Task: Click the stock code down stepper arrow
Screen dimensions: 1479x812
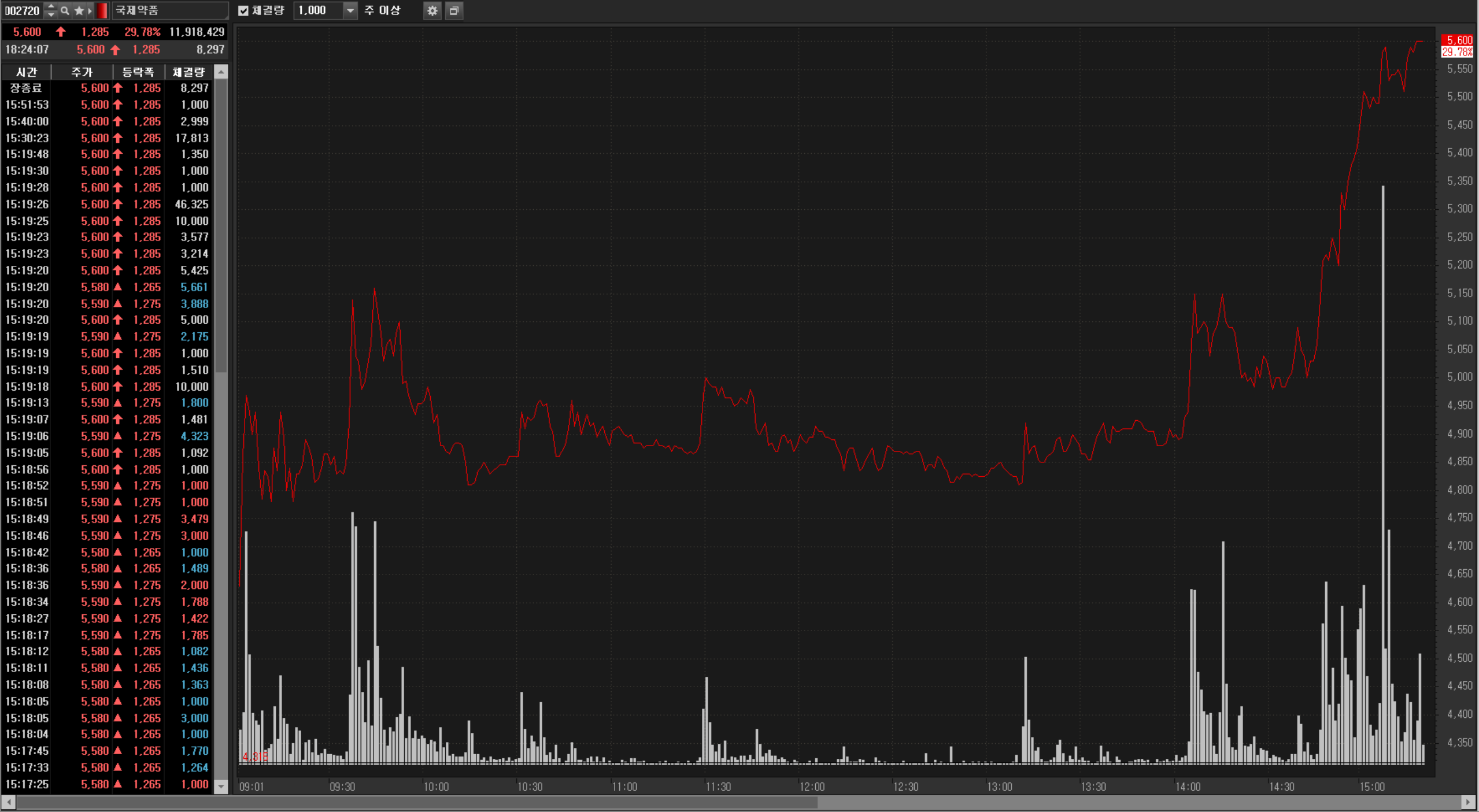Action: (51, 14)
